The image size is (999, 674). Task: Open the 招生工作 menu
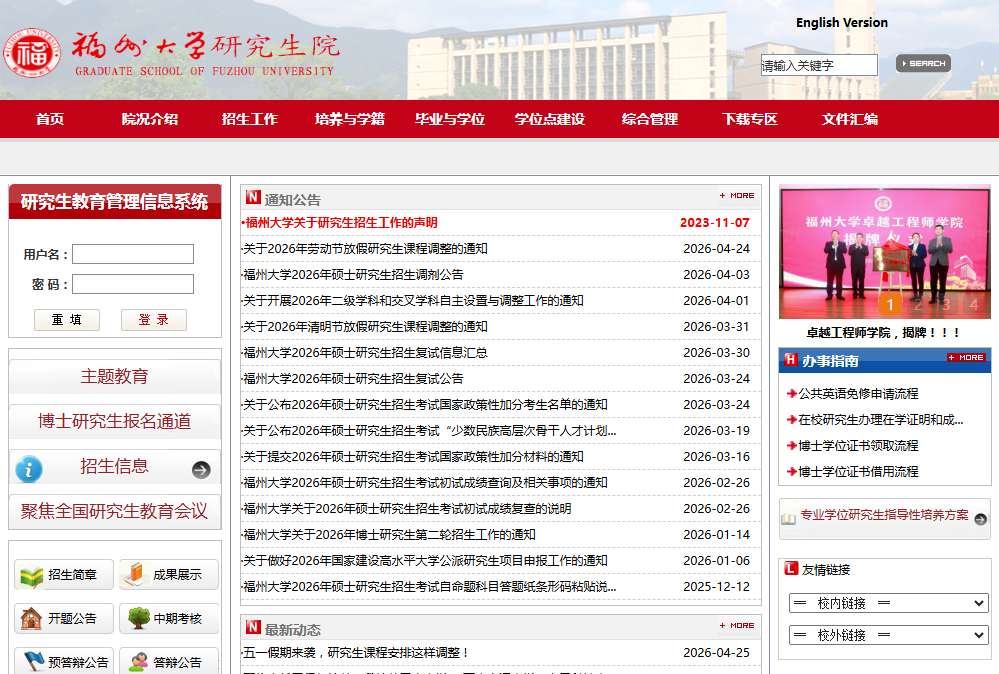click(250, 119)
